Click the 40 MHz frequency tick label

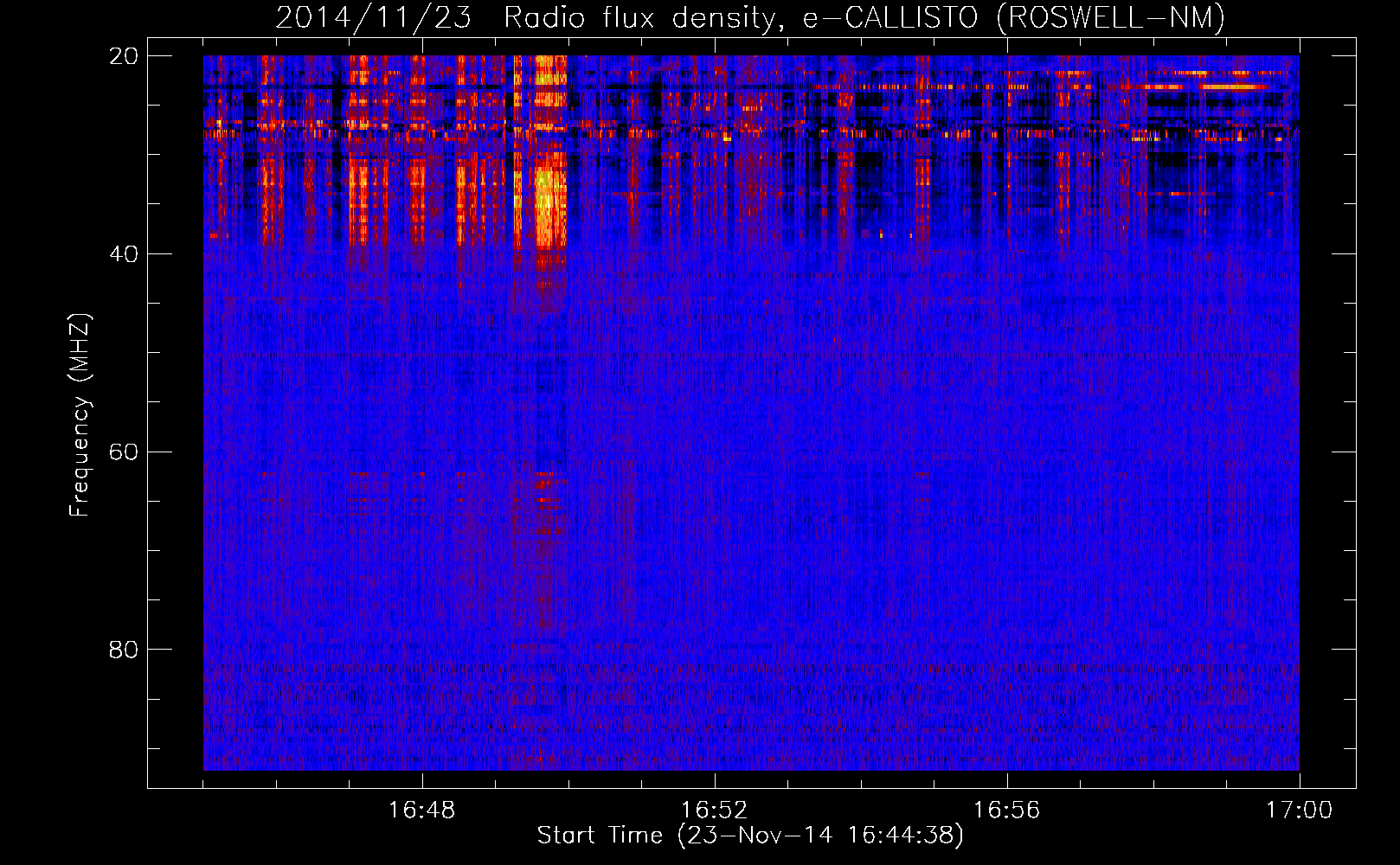[x=124, y=254]
